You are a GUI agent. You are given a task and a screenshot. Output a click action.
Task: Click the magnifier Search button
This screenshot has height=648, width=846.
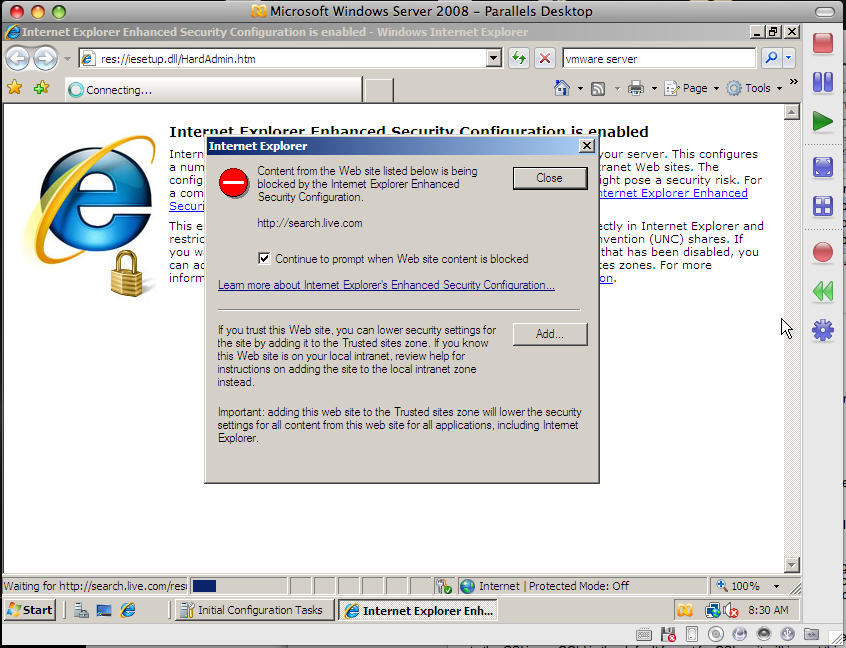pyautogui.click(x=772, y=58)
